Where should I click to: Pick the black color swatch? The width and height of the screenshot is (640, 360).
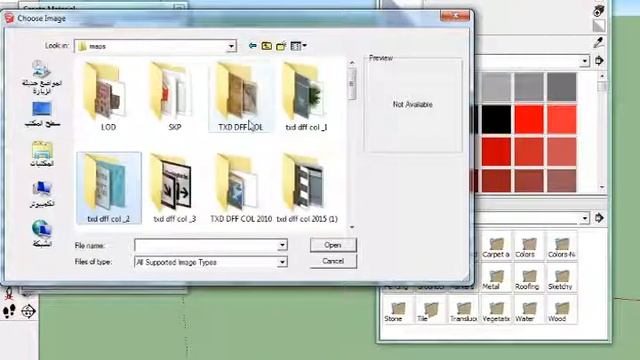[496, 119]
